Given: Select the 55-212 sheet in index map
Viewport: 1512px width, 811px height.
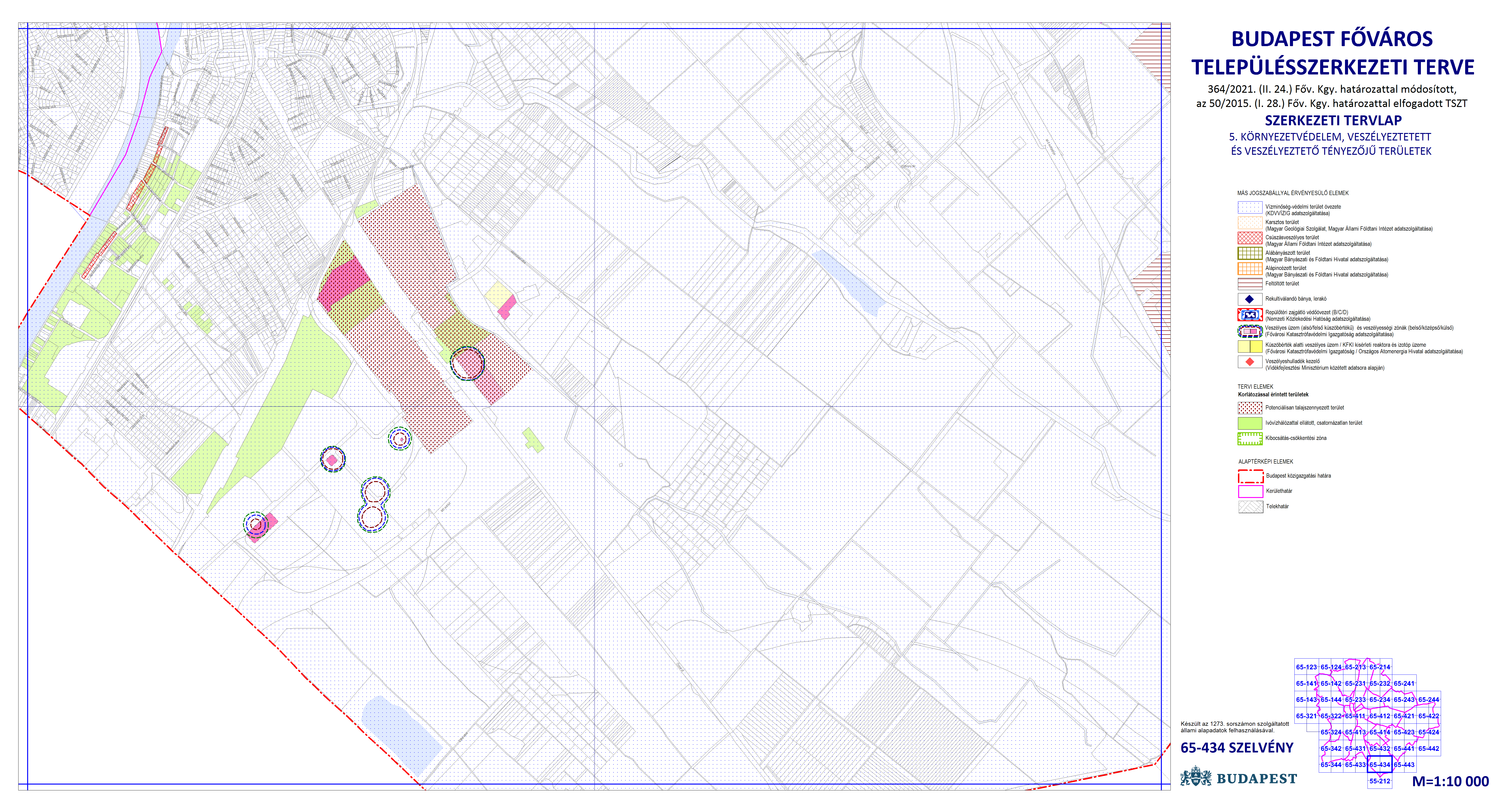Looking at the screenshot, I should point(1379,781).
